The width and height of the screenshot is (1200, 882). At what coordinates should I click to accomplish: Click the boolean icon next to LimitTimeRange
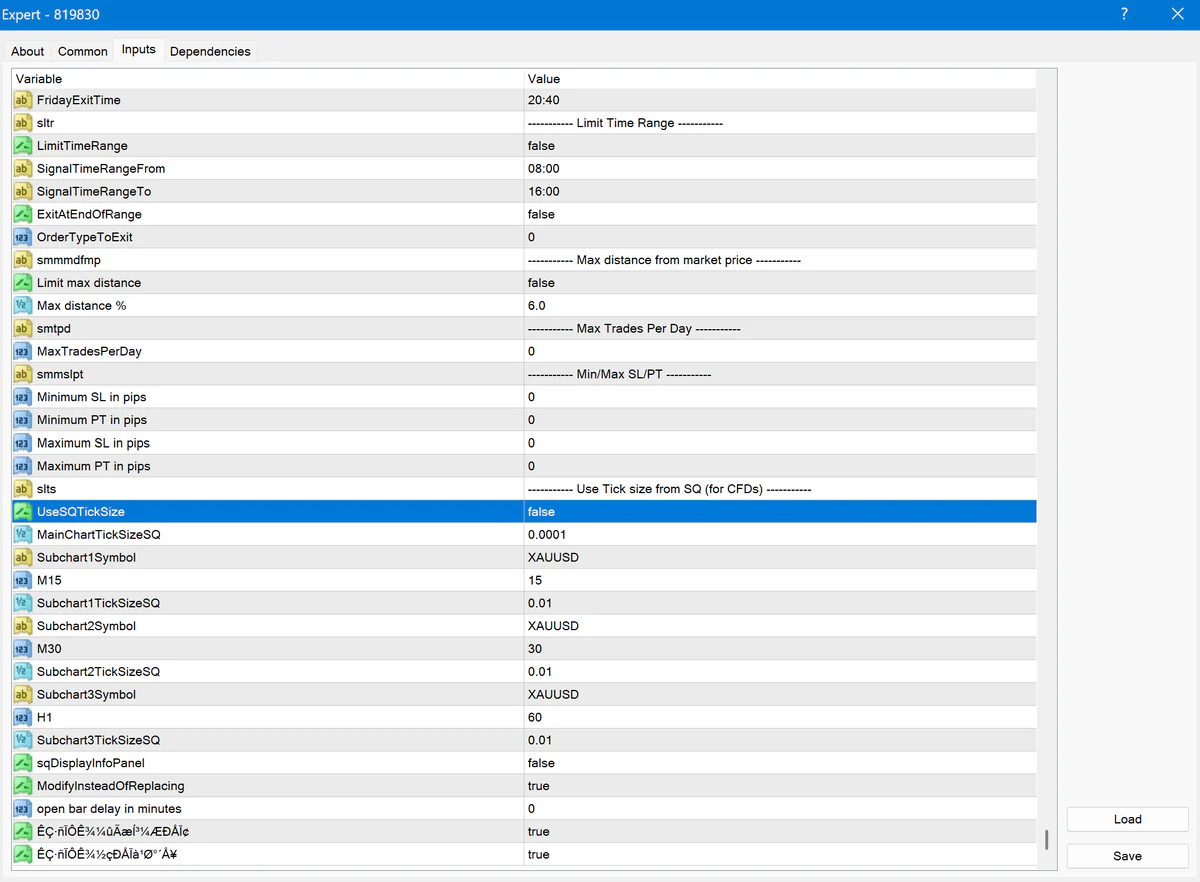22,146
